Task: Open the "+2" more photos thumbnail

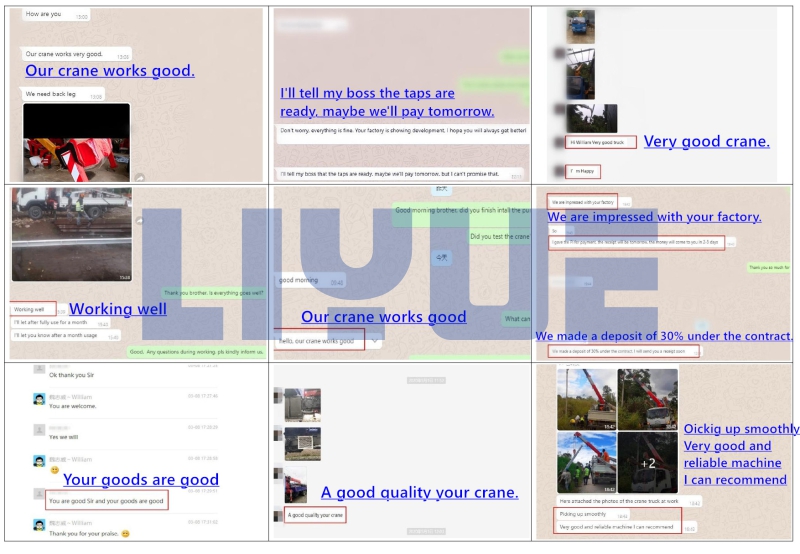Action: (647, 463)
